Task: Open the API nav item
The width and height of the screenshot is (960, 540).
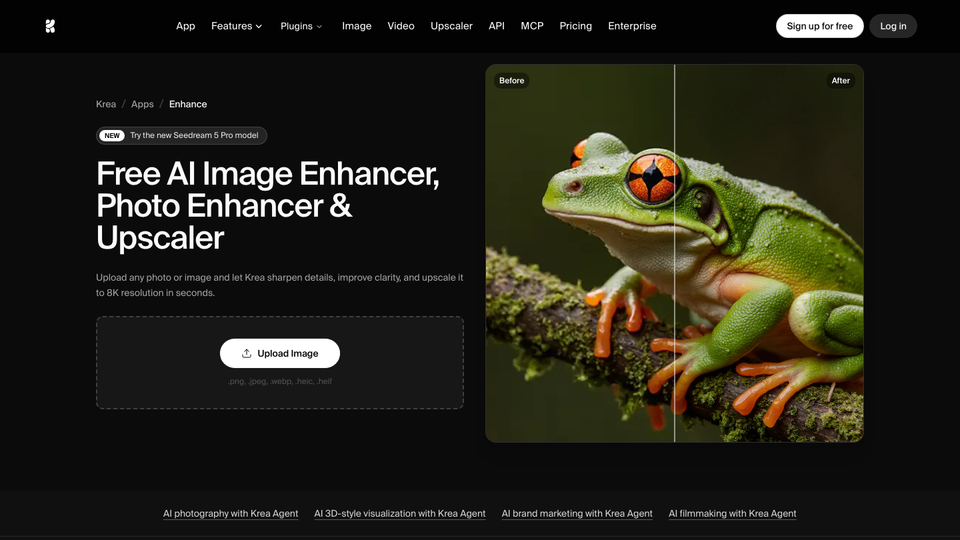Action: click(x=497, y=26)
